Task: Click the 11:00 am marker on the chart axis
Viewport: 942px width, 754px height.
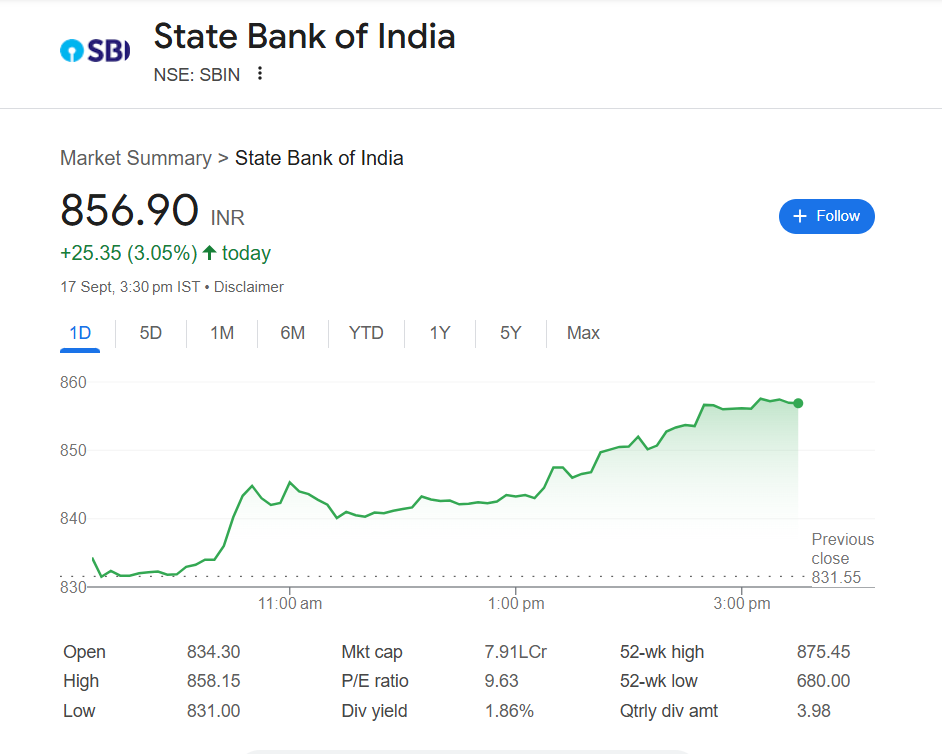Action: (x=290, y=603)
